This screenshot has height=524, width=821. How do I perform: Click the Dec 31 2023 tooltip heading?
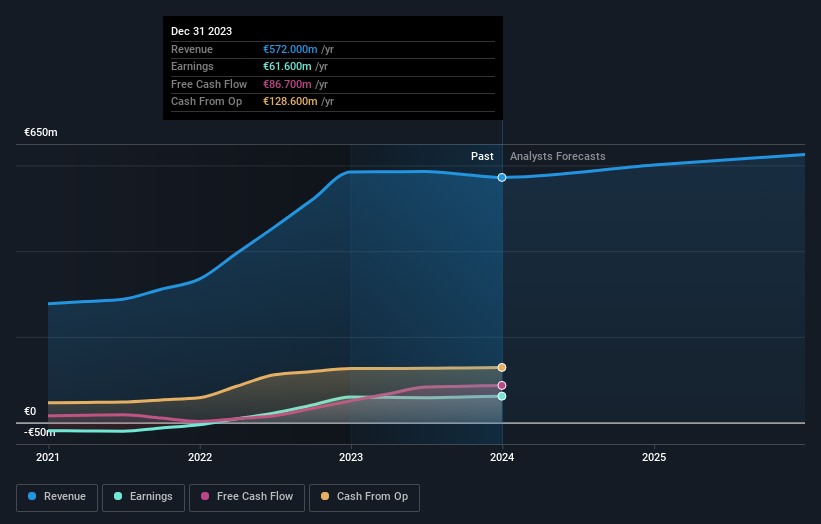(202, 31)
